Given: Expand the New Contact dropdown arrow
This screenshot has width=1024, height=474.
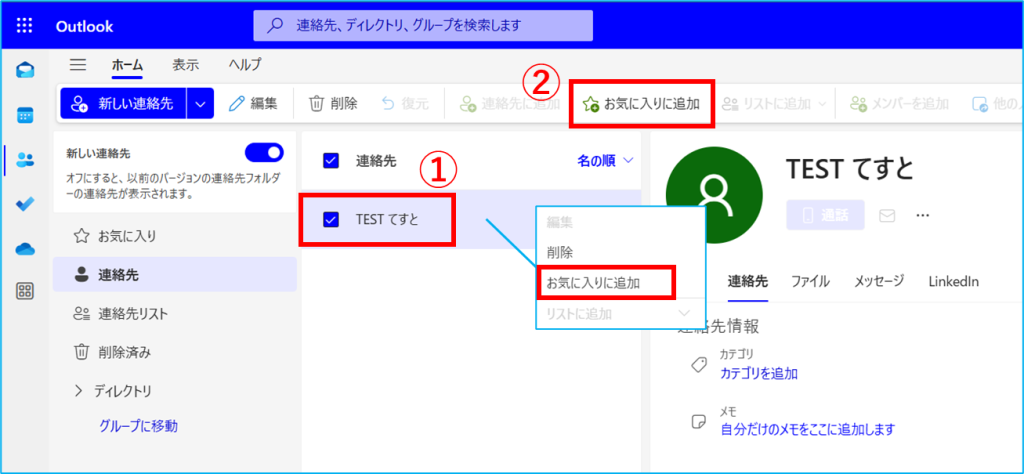Looking at the screenshot, I should click(x=201, y=103).
